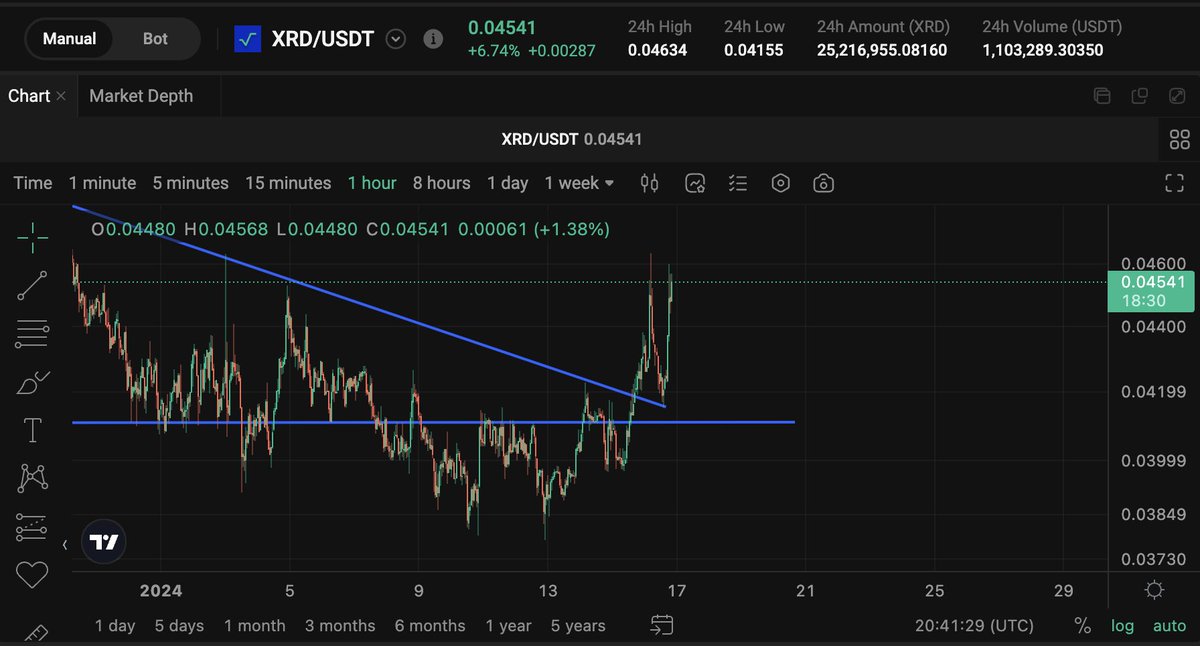Set range to 3 months

[x=340, y=626]
